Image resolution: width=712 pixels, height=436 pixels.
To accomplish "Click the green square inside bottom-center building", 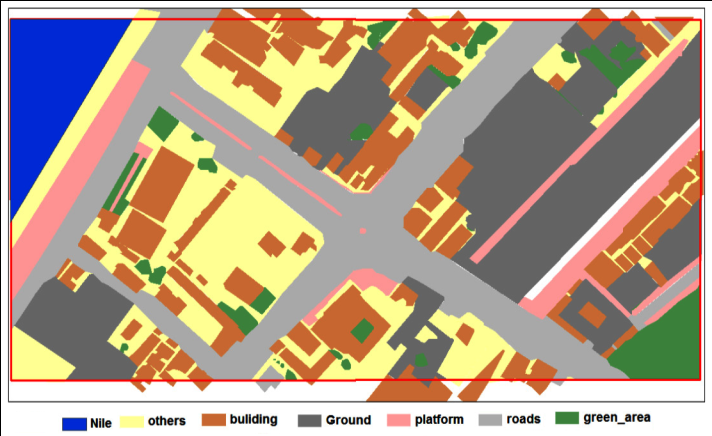I will (x=362, y=330).
